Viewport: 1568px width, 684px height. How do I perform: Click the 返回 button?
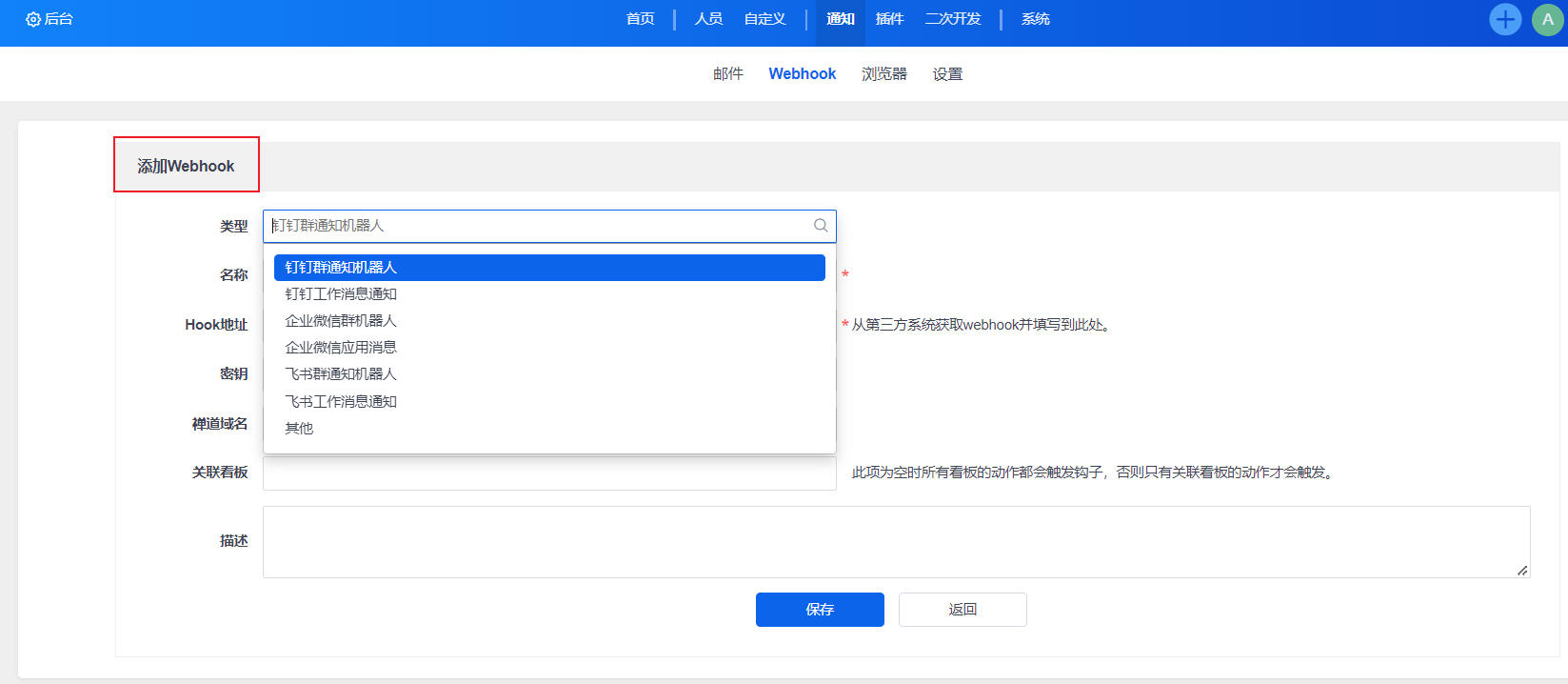962,610
